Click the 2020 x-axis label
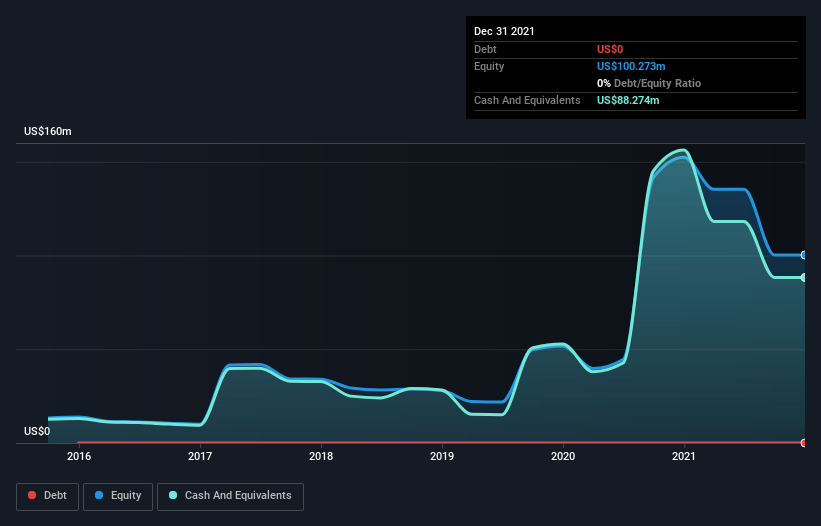This screenshot has height=526, width=821. 563,456
